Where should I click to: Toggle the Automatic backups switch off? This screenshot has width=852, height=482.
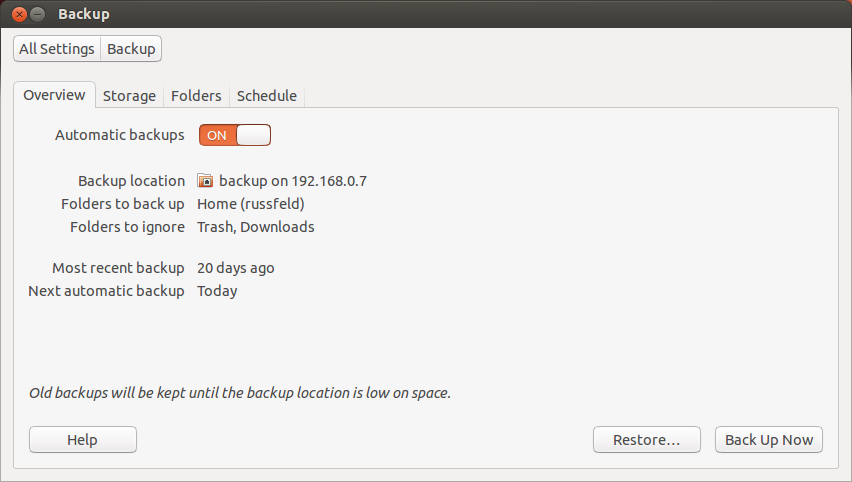click(235, 135)
